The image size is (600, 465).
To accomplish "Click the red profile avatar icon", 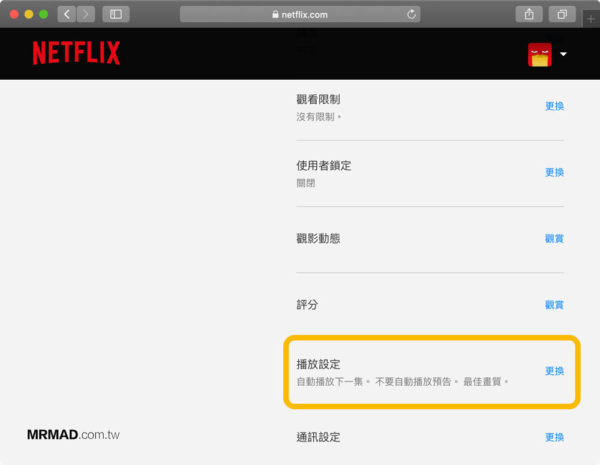I will click(x=539, y=55).
